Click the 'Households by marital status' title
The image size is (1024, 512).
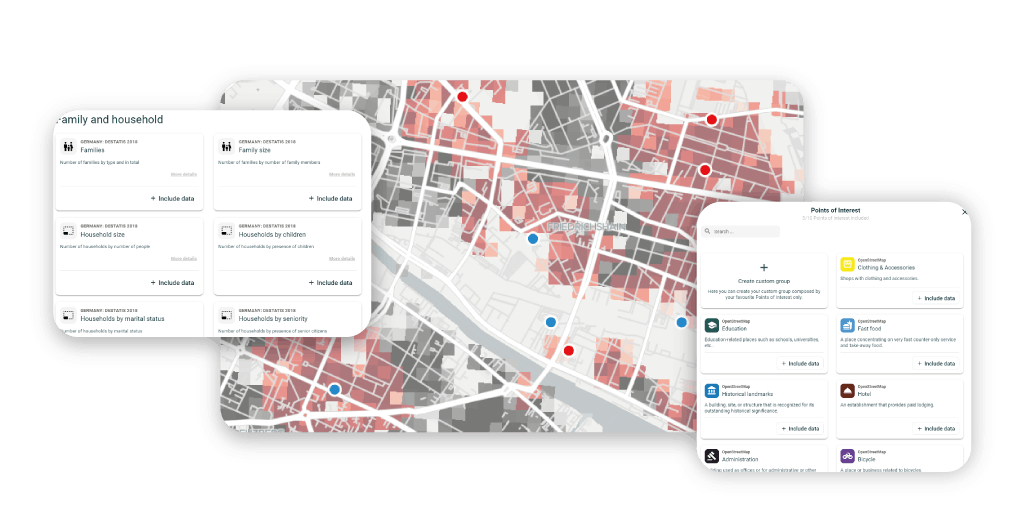[122, 319]
